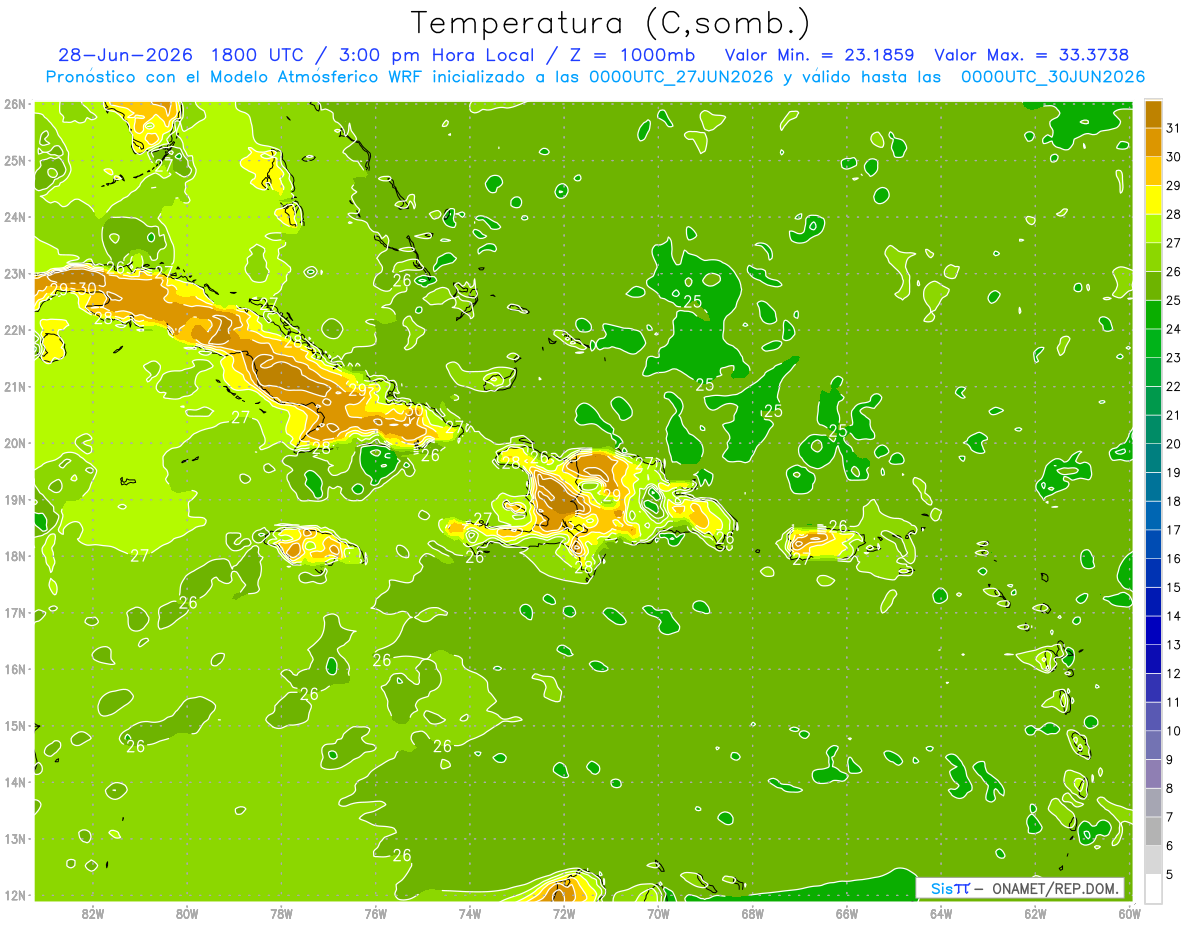Click the brown swatch above 31 on color bar
The image size is (1200, 927).
1153,113
